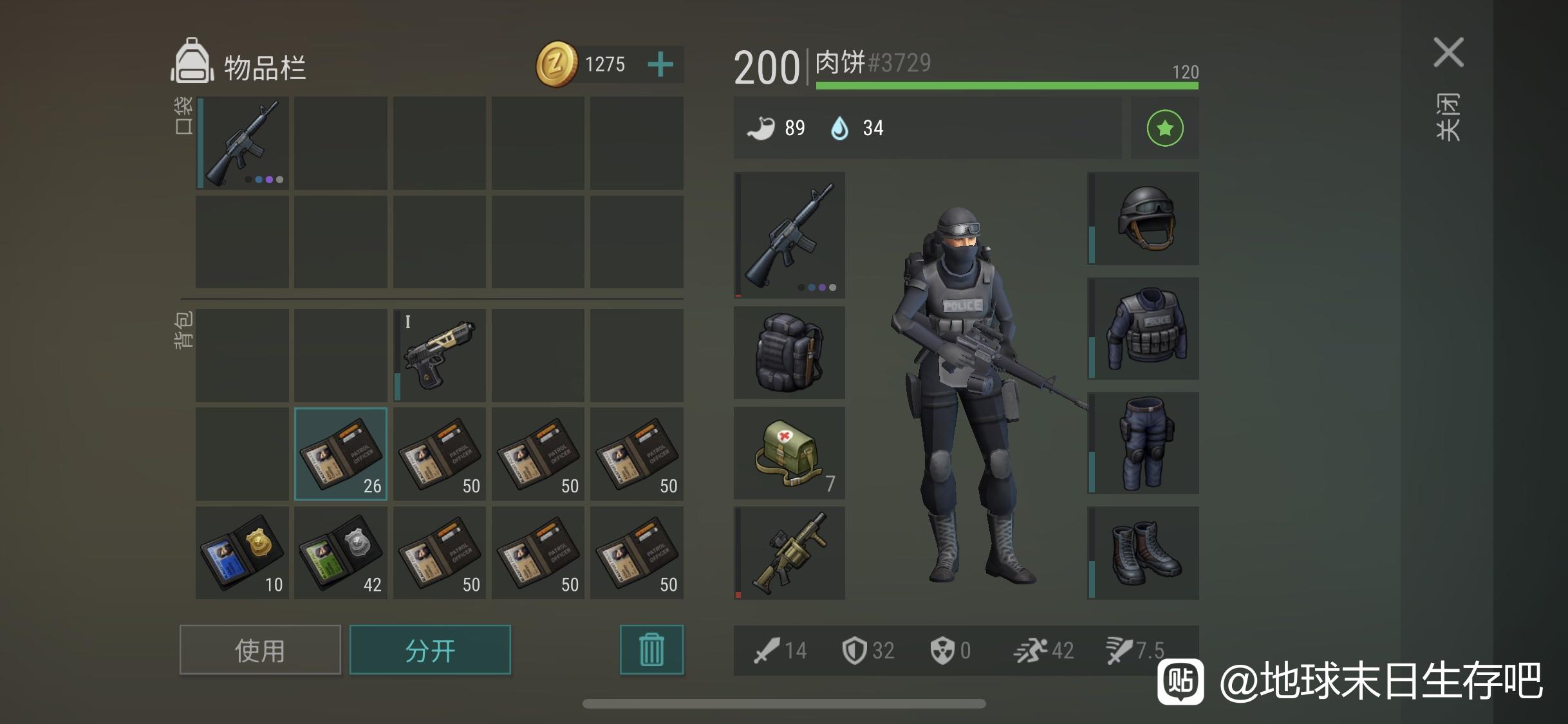
Task: Click the green star badge icon
Action: tap(1165, 128)
